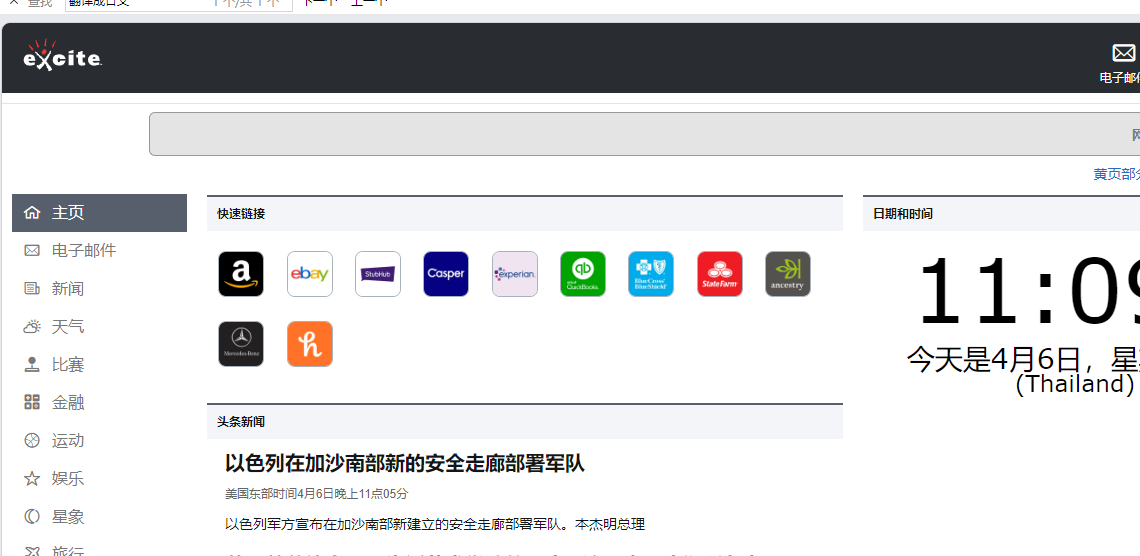Open the Ancestry quick link icon

787,274
